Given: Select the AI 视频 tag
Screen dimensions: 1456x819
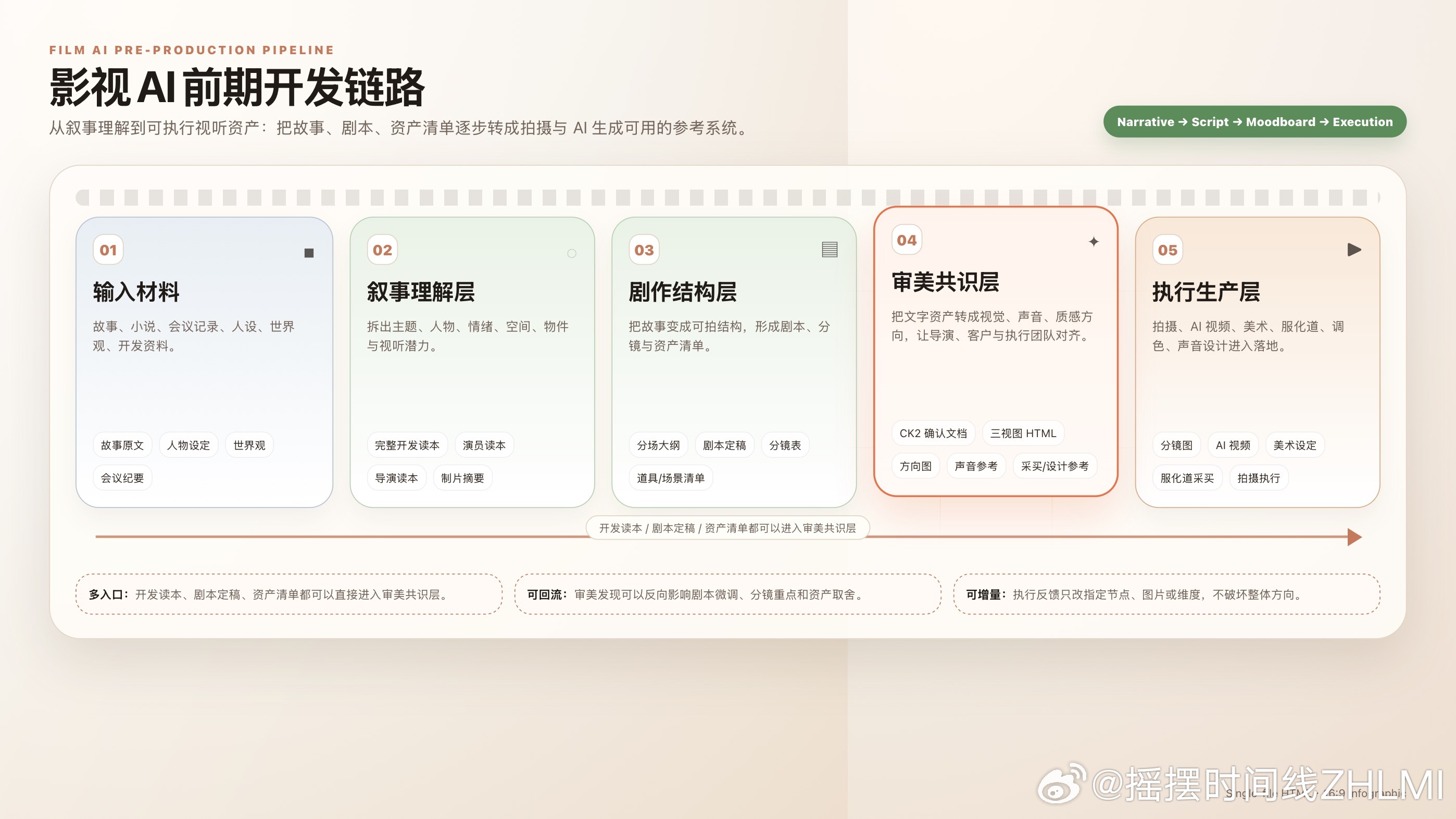Looking at the screenshot, I should coord(1233,445).
